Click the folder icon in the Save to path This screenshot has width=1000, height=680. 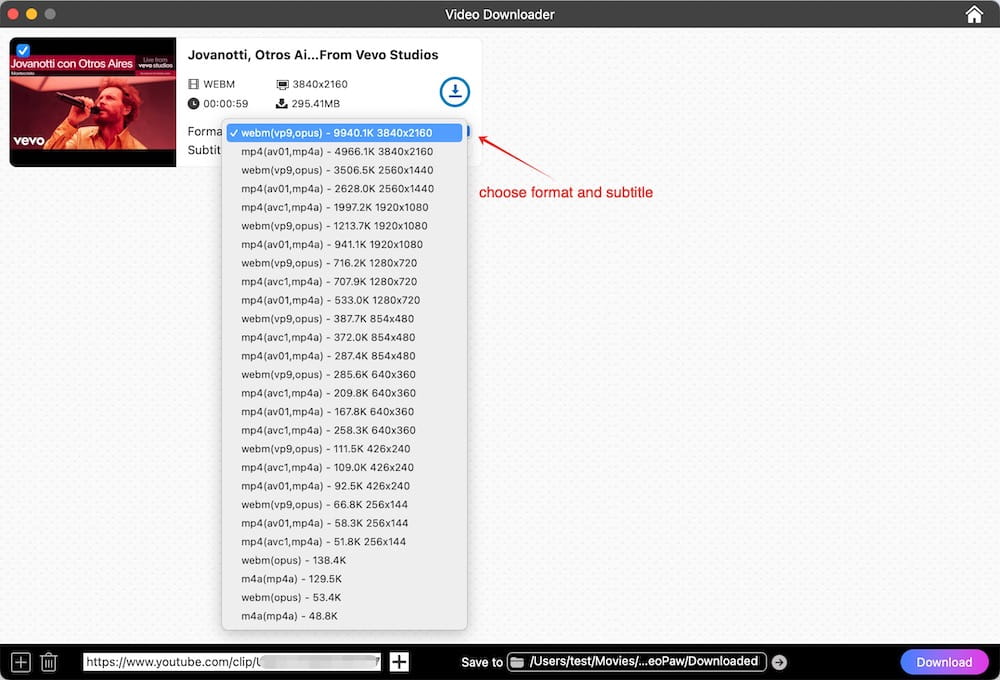518,662
